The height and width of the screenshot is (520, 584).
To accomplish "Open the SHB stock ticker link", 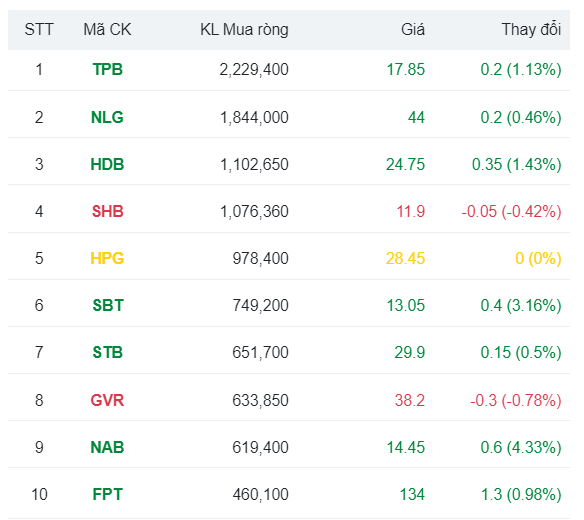I will tap(108, 211).
